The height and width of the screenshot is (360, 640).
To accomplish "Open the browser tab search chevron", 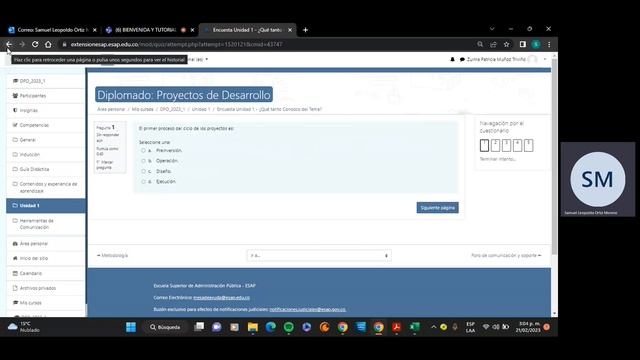I will point(492,29).
